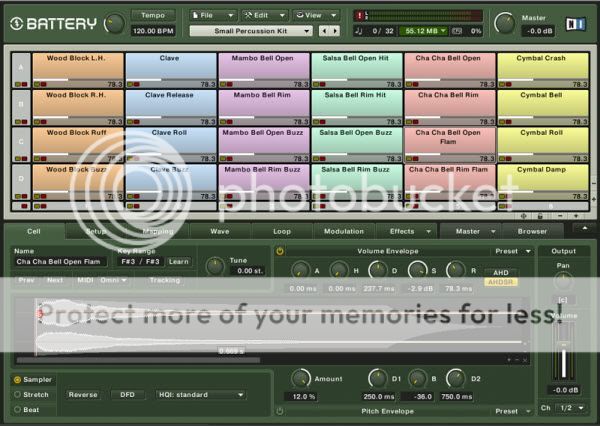Go to next kit with right arrow
The image size is (600, 426).
tap(335, 31)
